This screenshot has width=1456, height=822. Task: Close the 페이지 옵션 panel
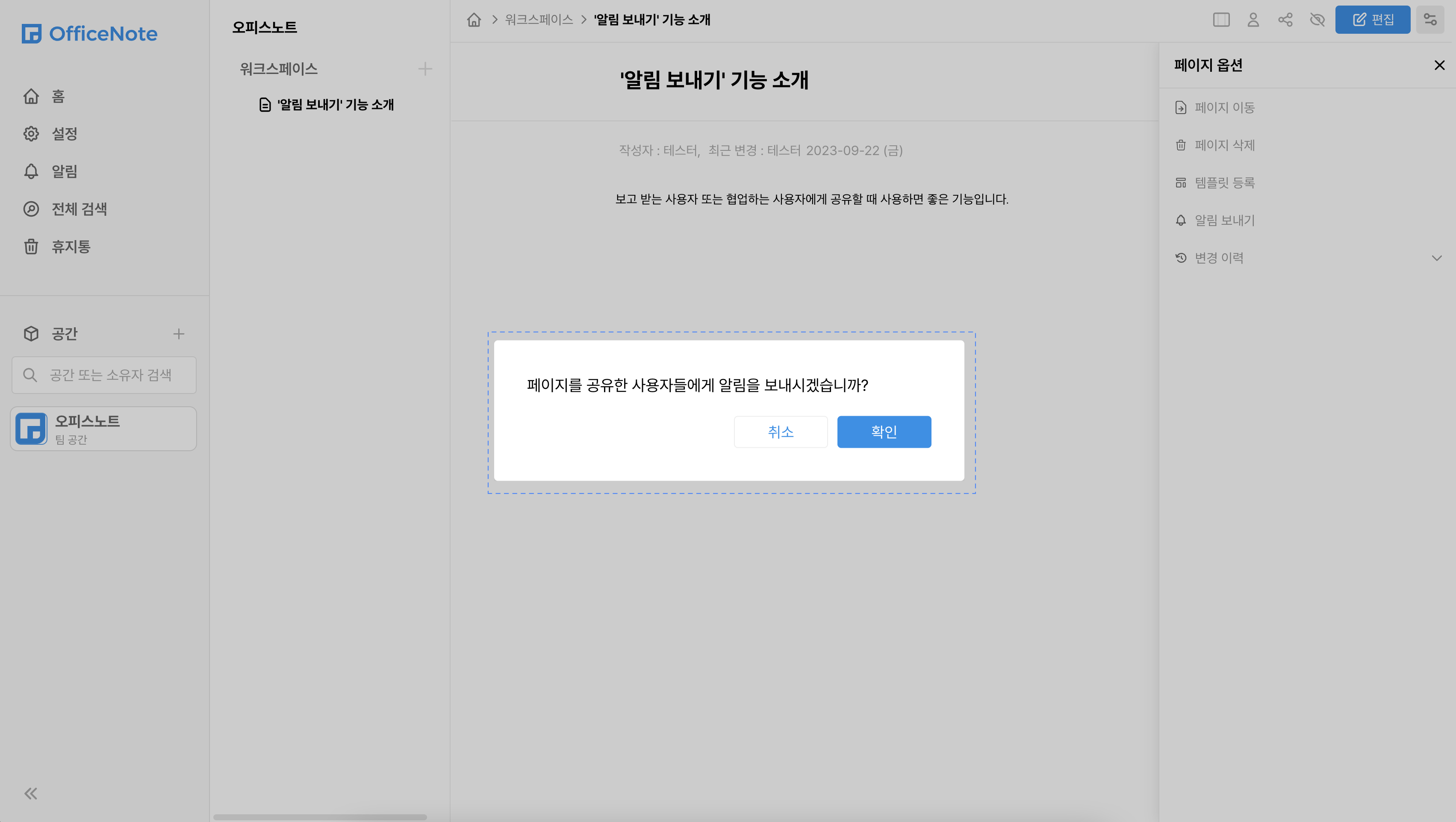1439,65
